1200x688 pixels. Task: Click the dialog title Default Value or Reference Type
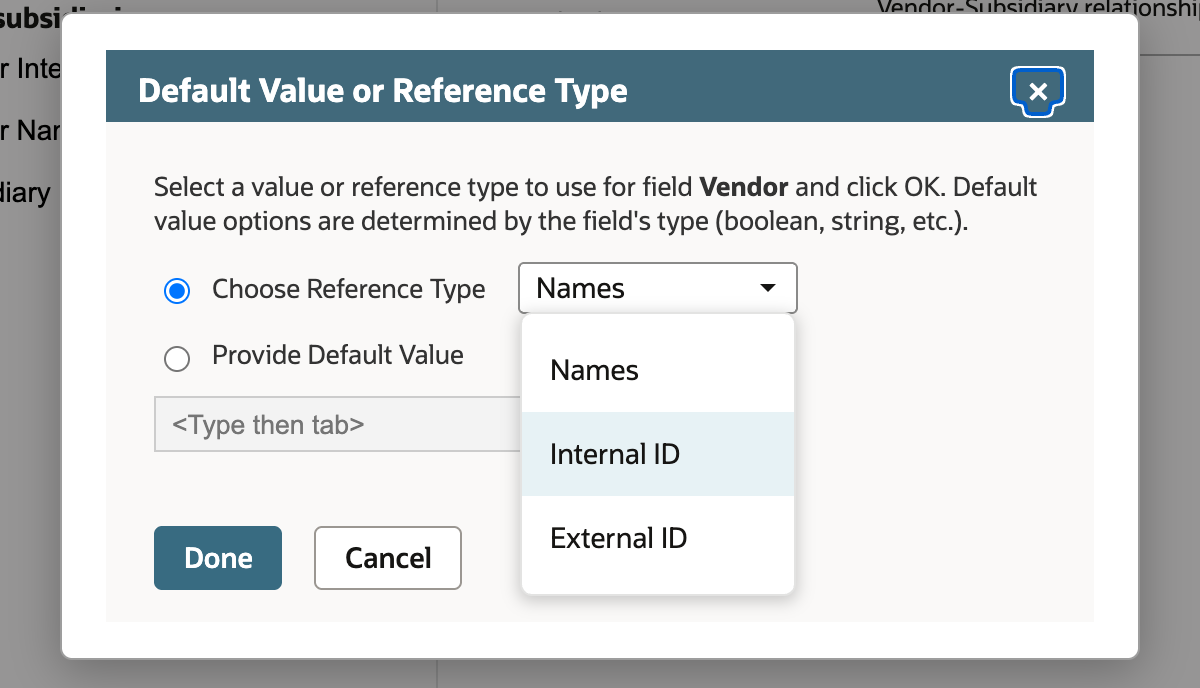point(383,91)
